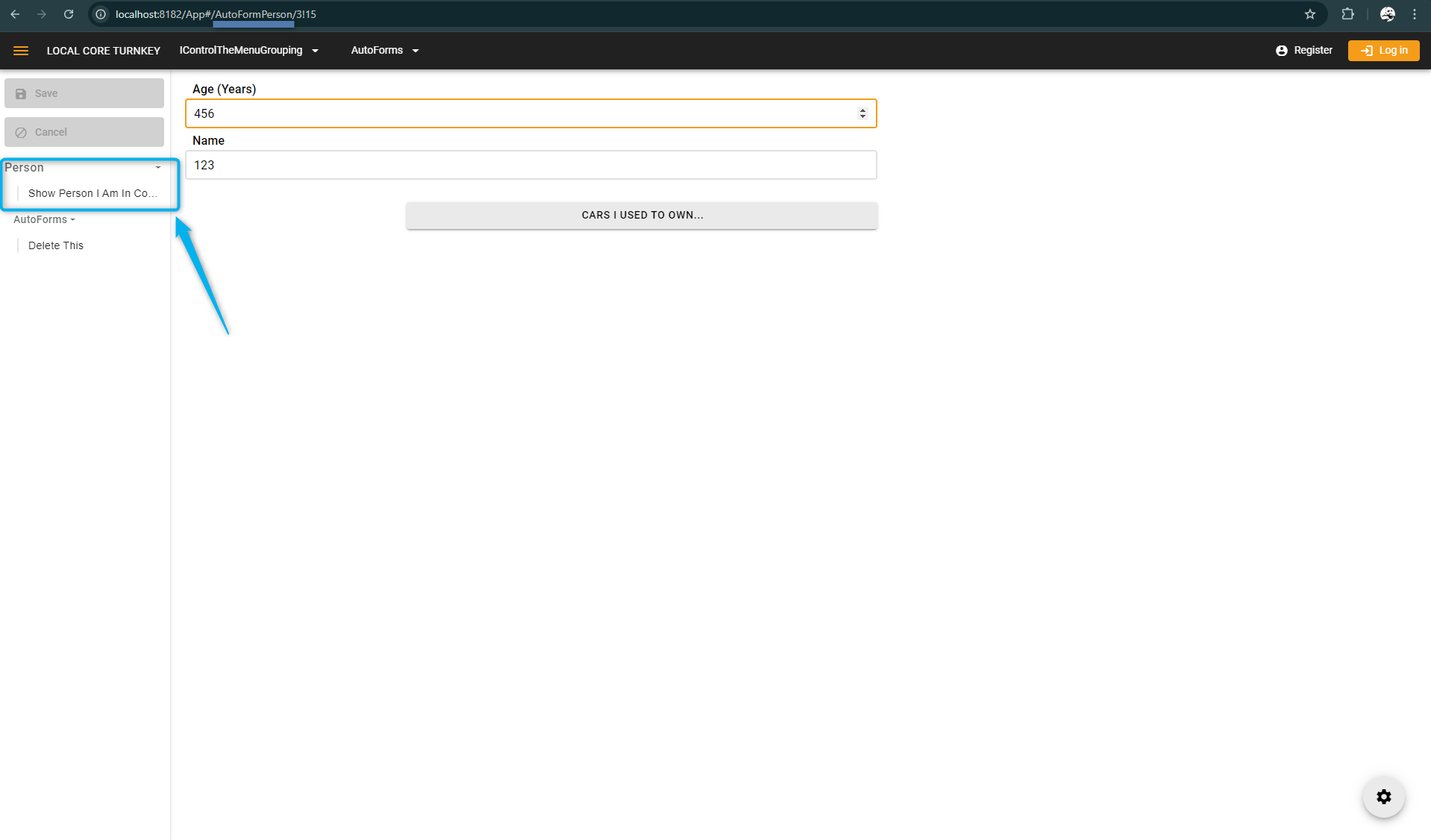This screenshot has height=840, width=1431.
Task: Select Show Person I Am In Co... action
Action: click(x=93, y=193)
